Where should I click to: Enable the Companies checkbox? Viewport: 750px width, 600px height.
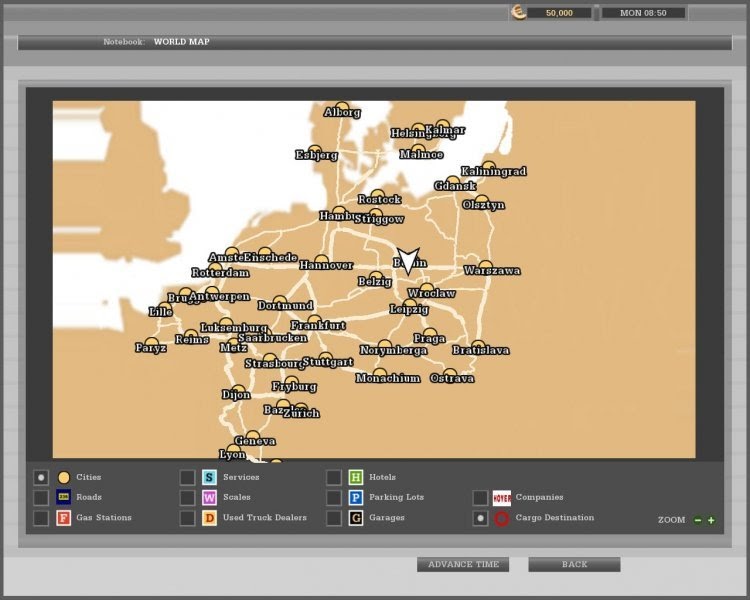tap(480, 497)
